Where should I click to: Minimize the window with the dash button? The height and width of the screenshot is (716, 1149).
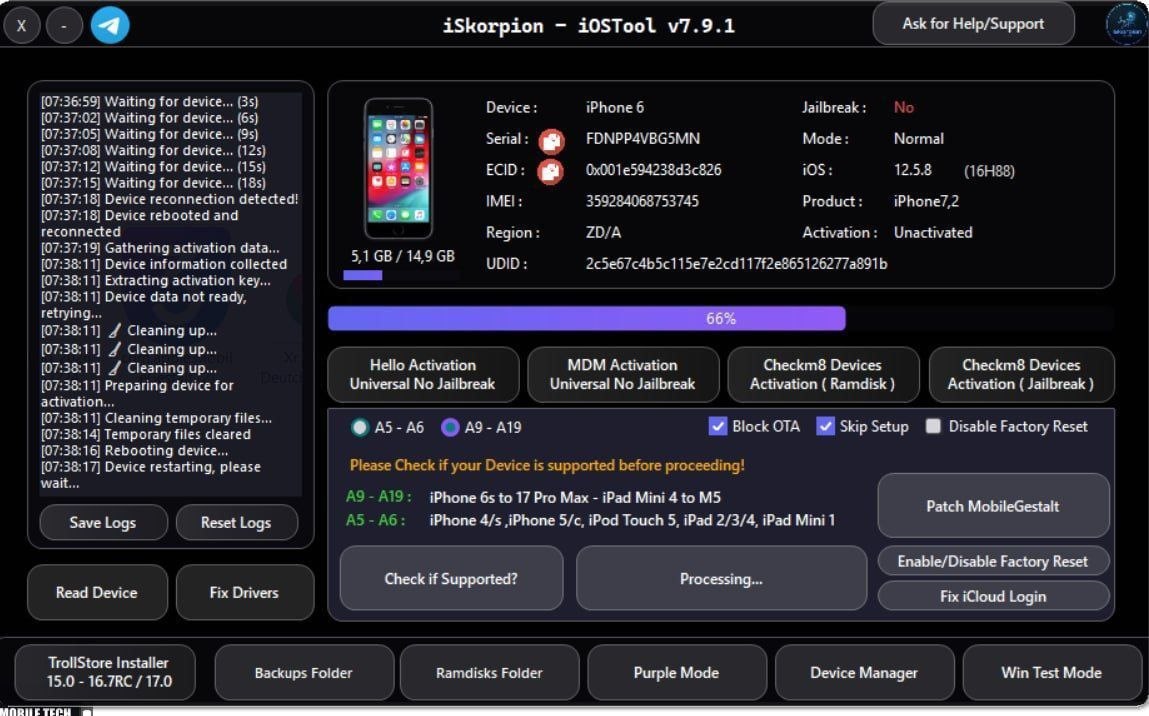64,25
